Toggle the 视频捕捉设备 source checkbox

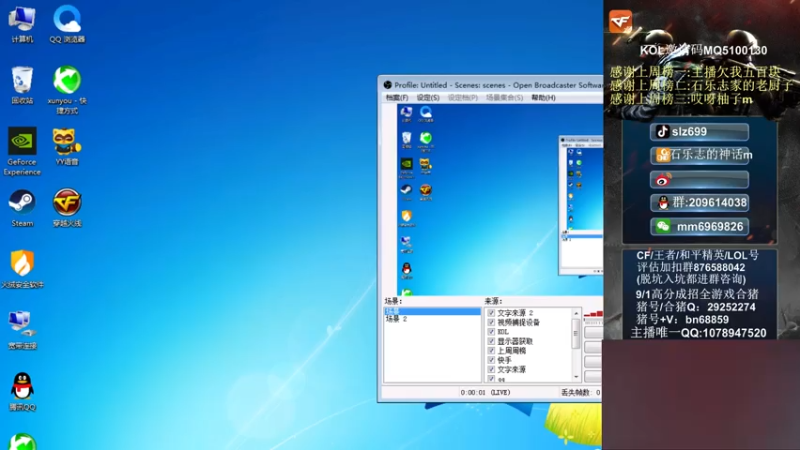491,322
